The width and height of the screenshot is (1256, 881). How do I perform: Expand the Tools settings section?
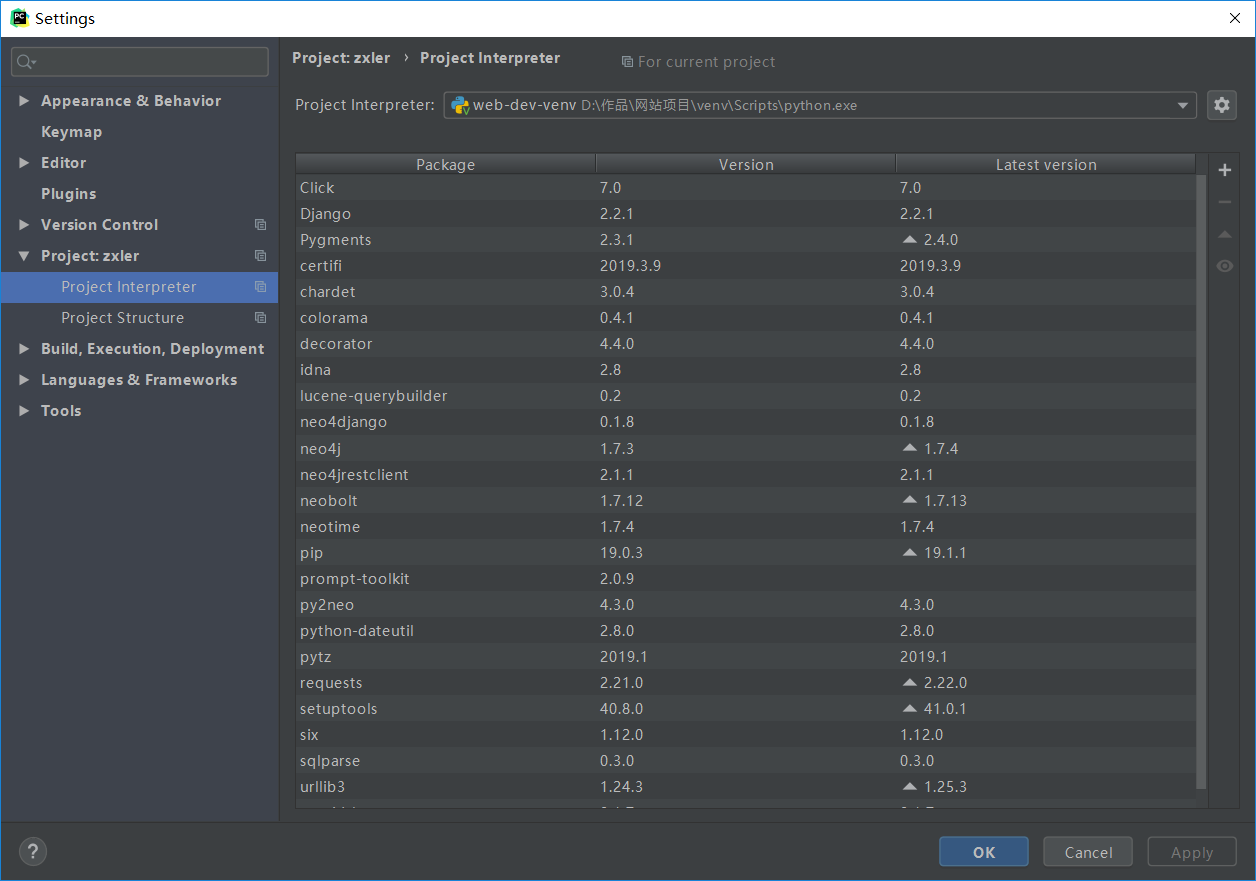point(24,411)
